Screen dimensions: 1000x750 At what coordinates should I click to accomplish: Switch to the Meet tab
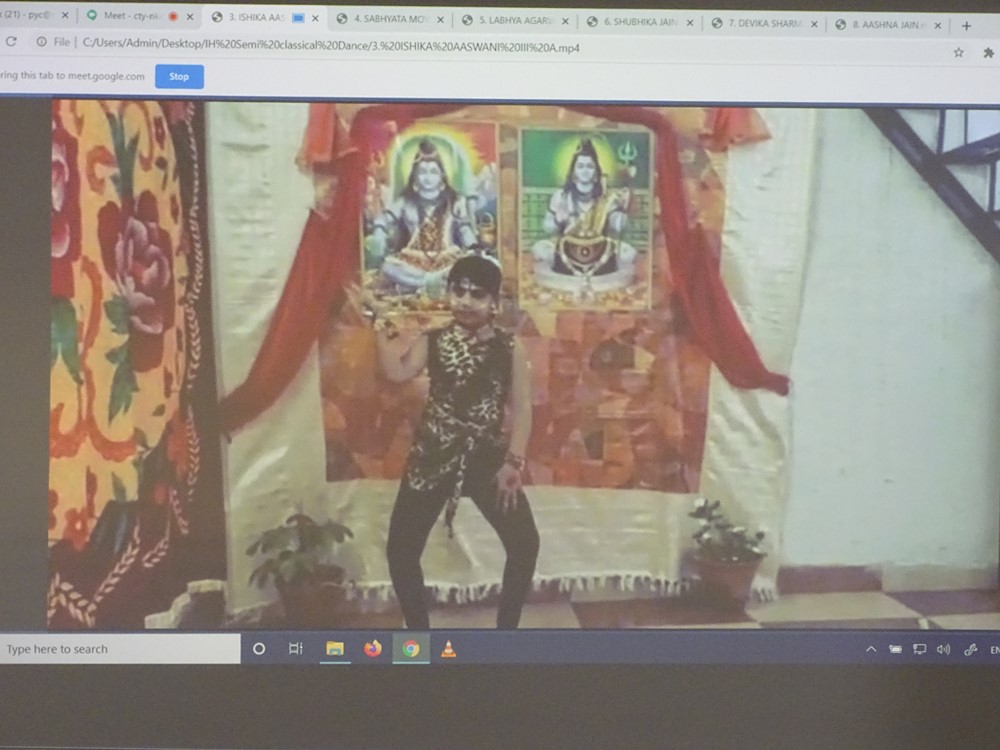(139, 16)
